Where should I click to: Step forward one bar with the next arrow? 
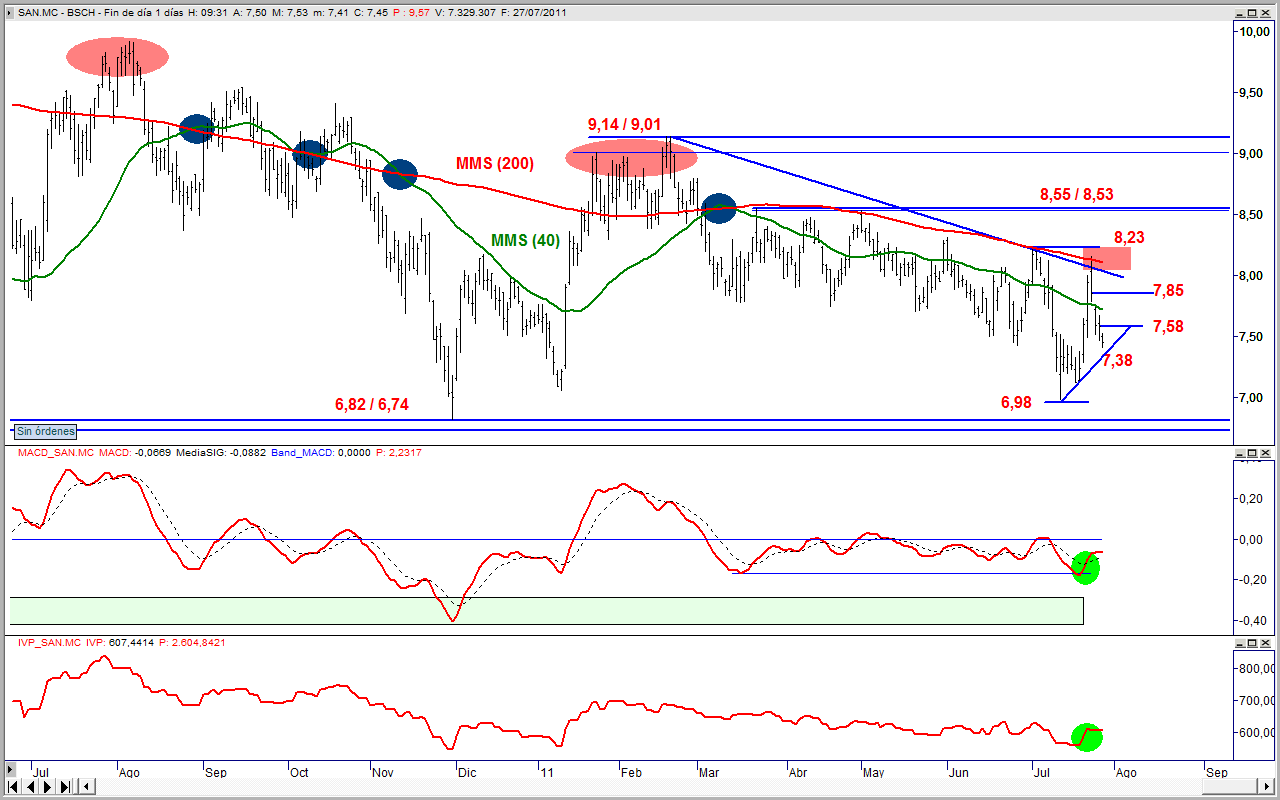(47, 787)
